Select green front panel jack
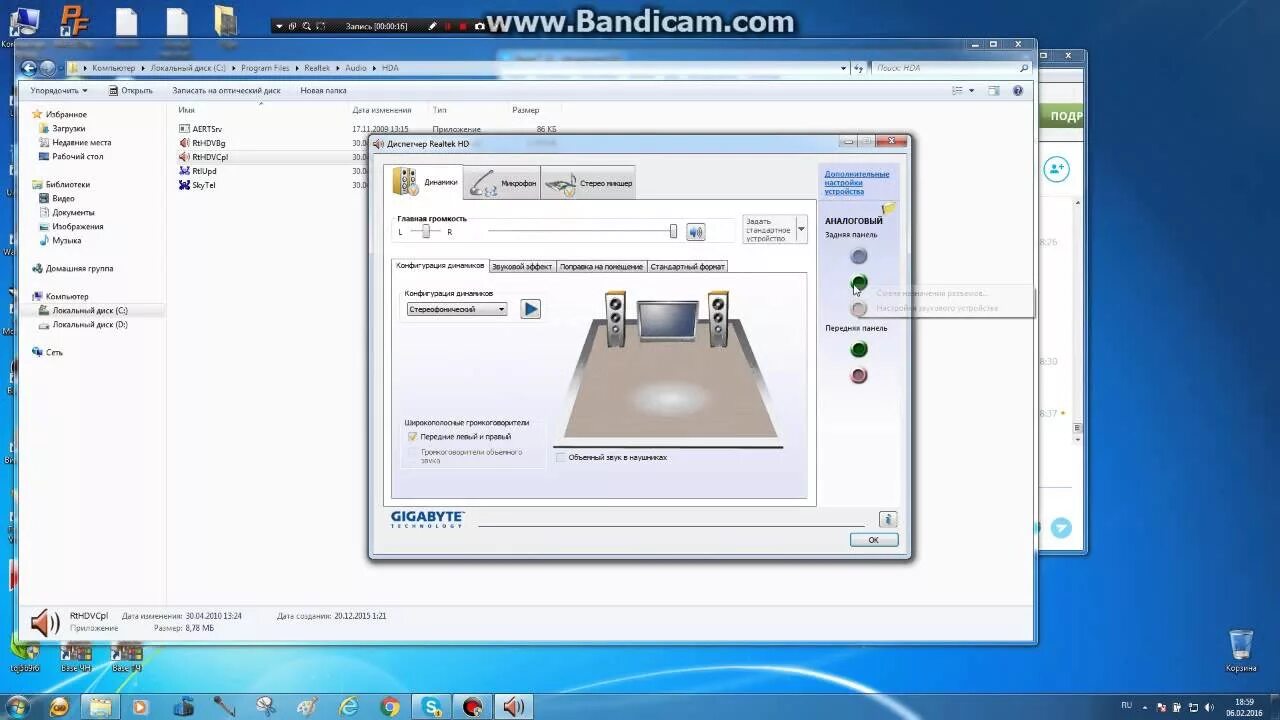Image resolution: width=1280 pixels, height=720 pixels. coord(858,349)
